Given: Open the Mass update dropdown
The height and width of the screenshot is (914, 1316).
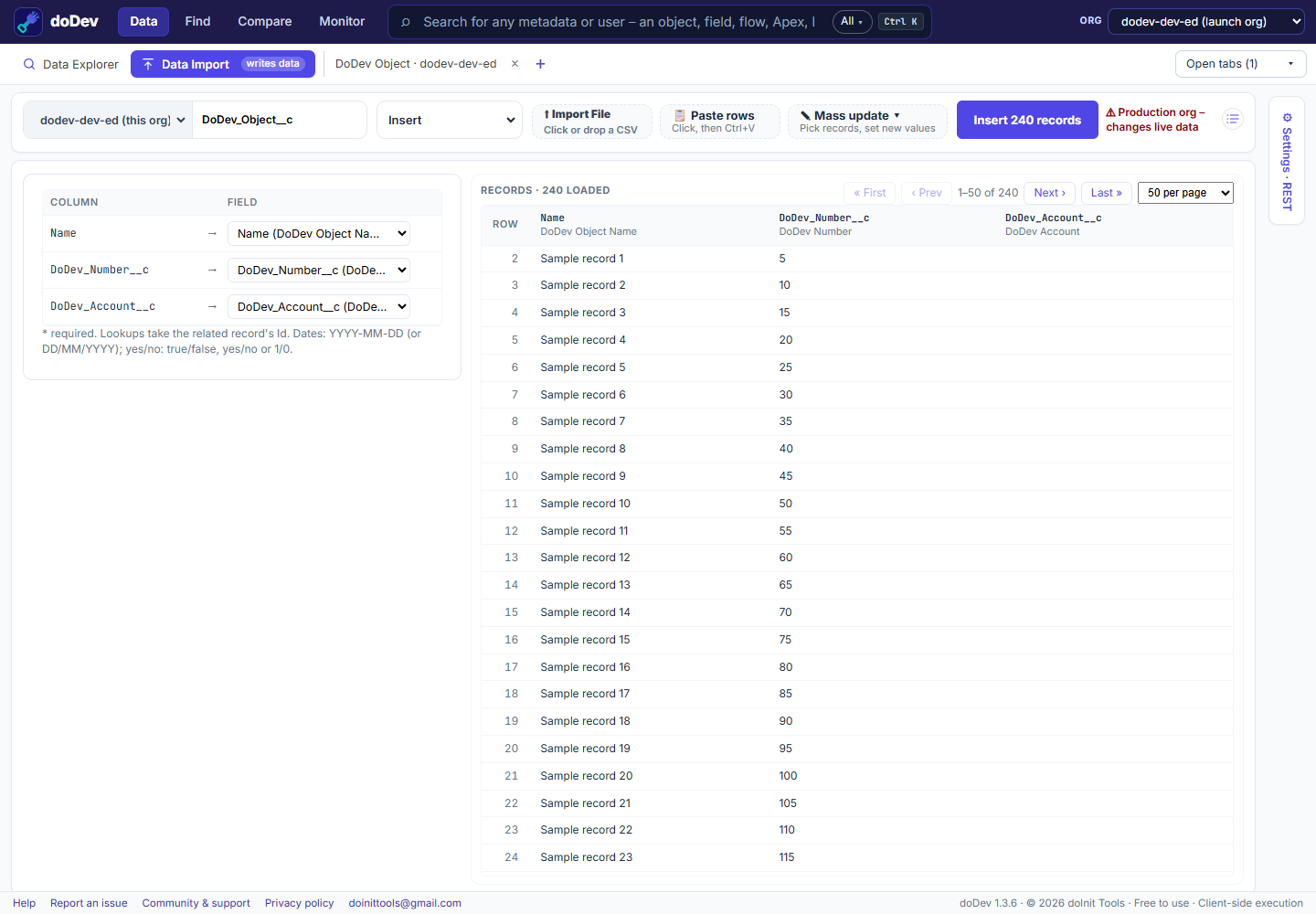Looking at the screenshot, I should (867, 121).
